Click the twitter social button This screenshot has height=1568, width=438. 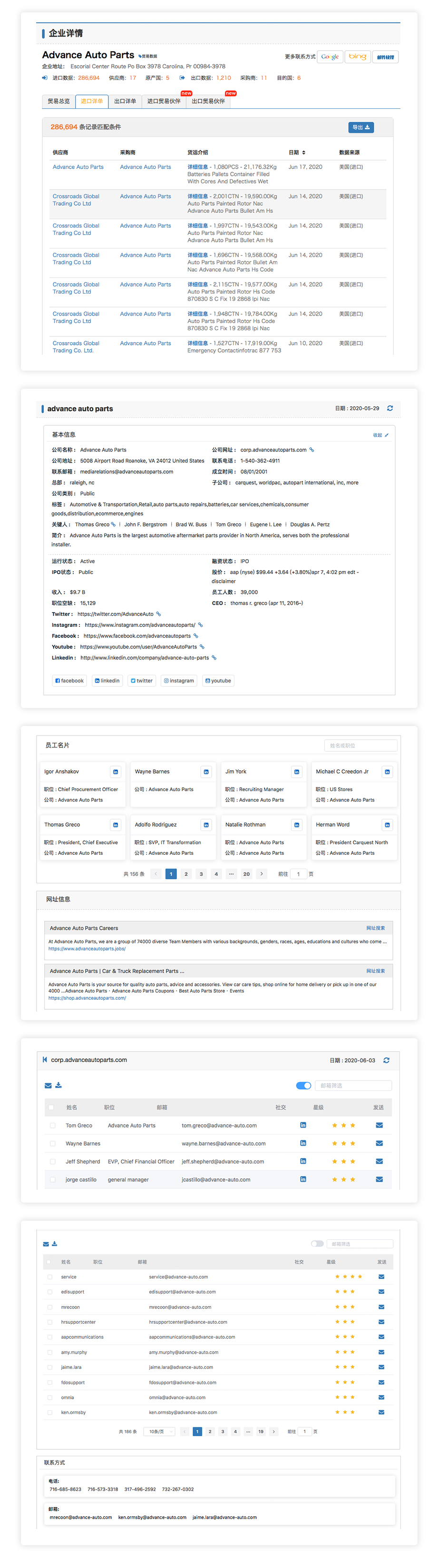[141, 680]
